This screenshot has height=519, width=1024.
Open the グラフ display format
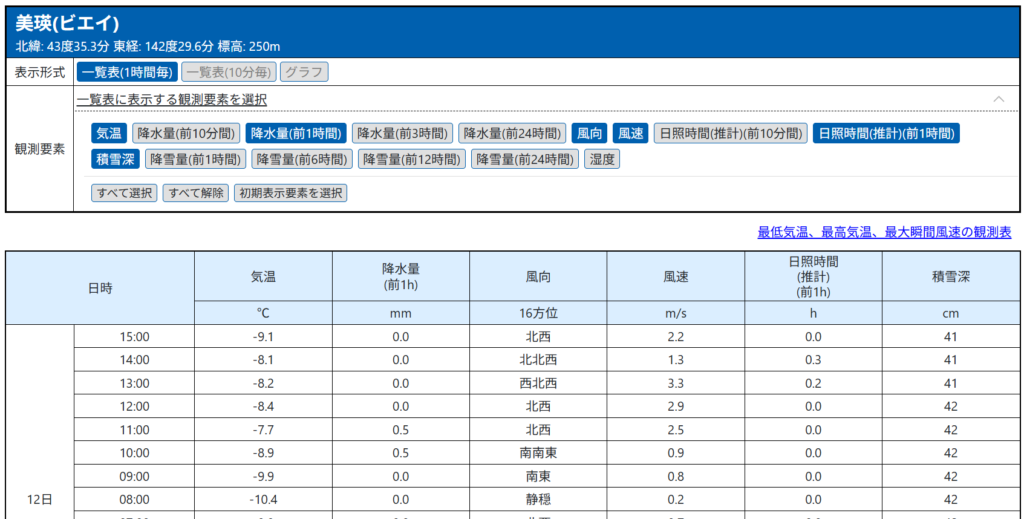303,72
